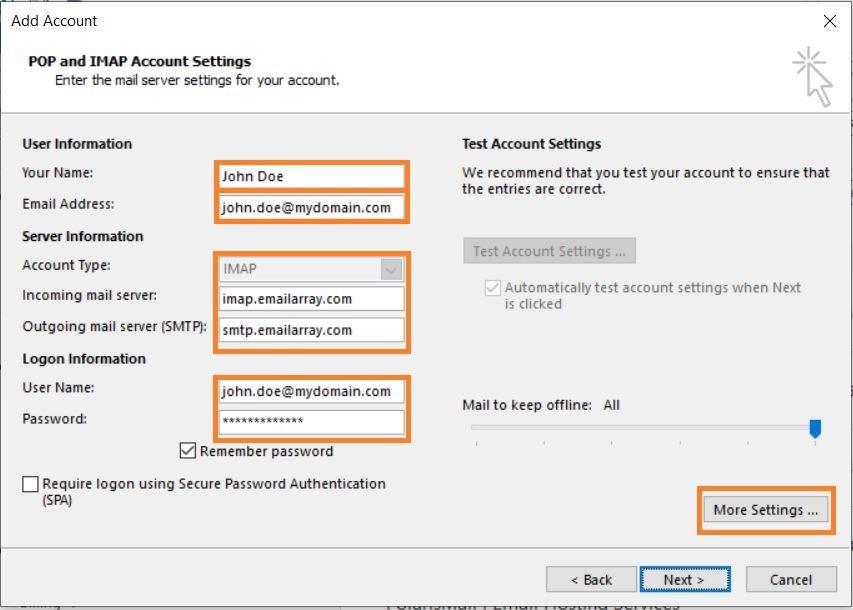Screen dimensions: 853x610
Task: Toggle automatically test account settings when Next clicked
Action: coord(490,287)
